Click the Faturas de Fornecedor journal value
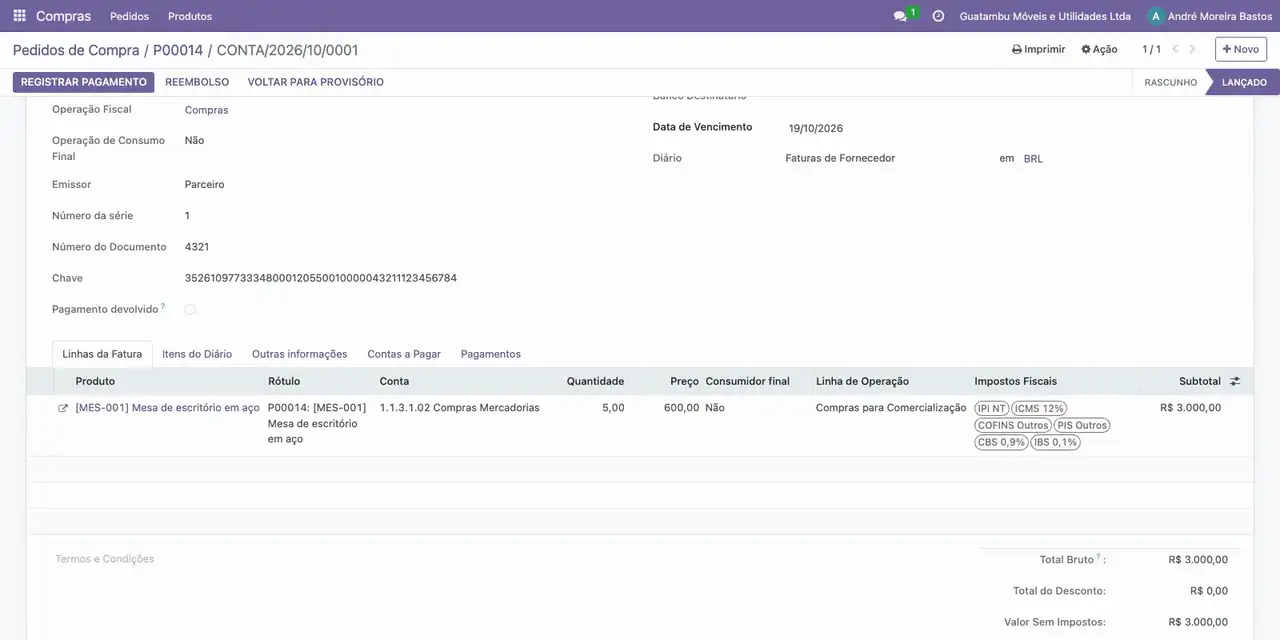This screenshot has height=640, width=1280. pyautogui.click(x=840, y=158)
